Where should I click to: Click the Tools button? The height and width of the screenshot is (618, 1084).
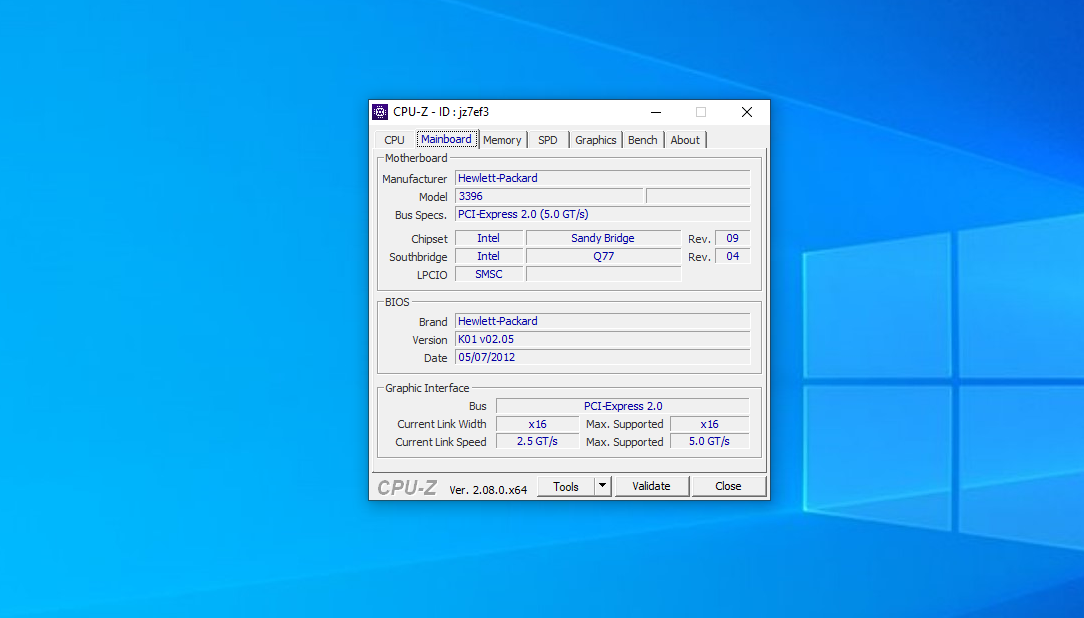(x=566, y=487)
